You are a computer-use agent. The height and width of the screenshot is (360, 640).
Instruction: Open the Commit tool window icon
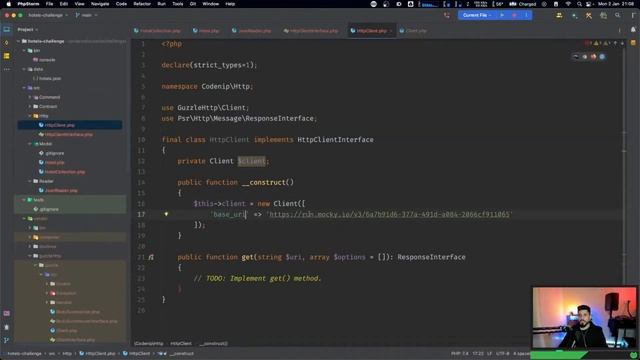(7, 42)
